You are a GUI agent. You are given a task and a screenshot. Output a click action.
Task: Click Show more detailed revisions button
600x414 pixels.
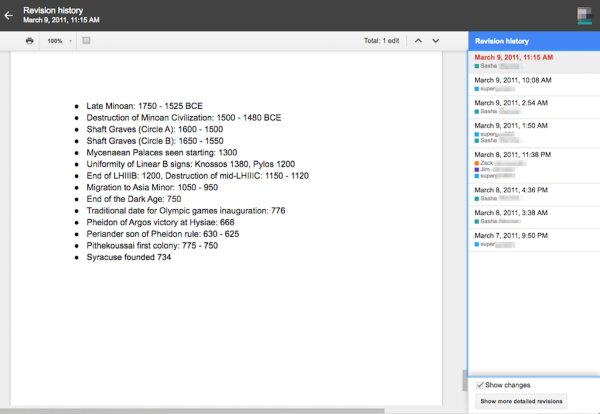click(521, 401)
